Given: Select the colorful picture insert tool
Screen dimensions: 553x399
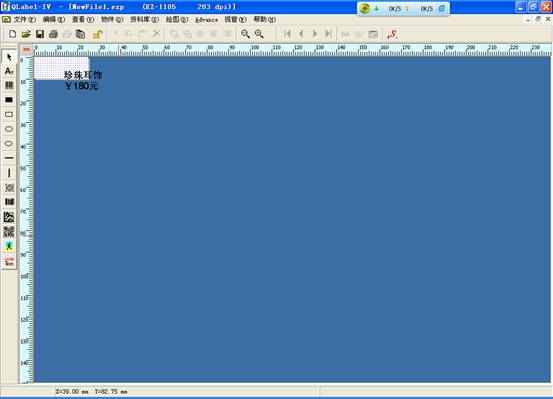Looking at the screenshot, I should 9,246.
